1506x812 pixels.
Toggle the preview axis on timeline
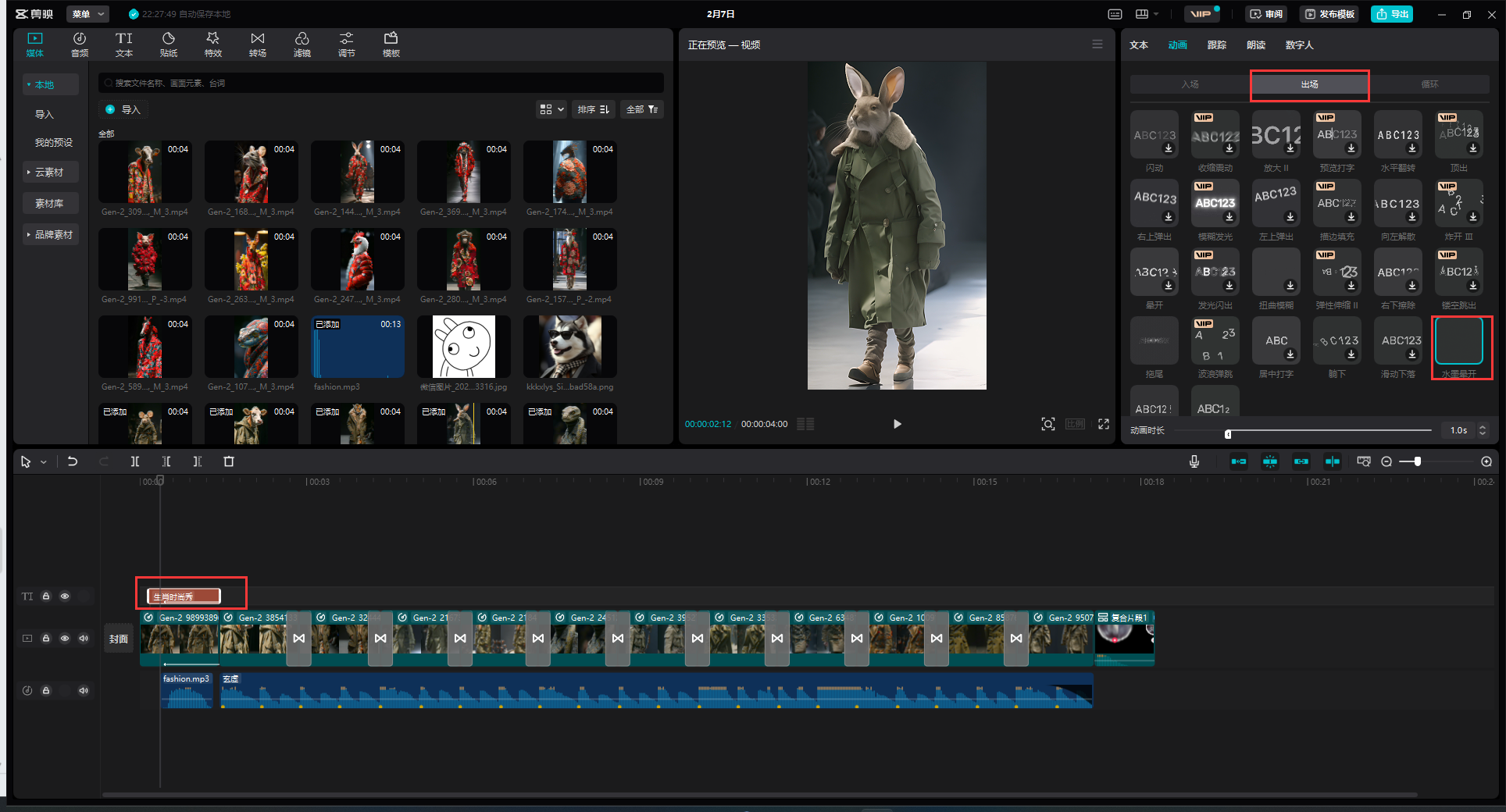(x=1333, y=461)
